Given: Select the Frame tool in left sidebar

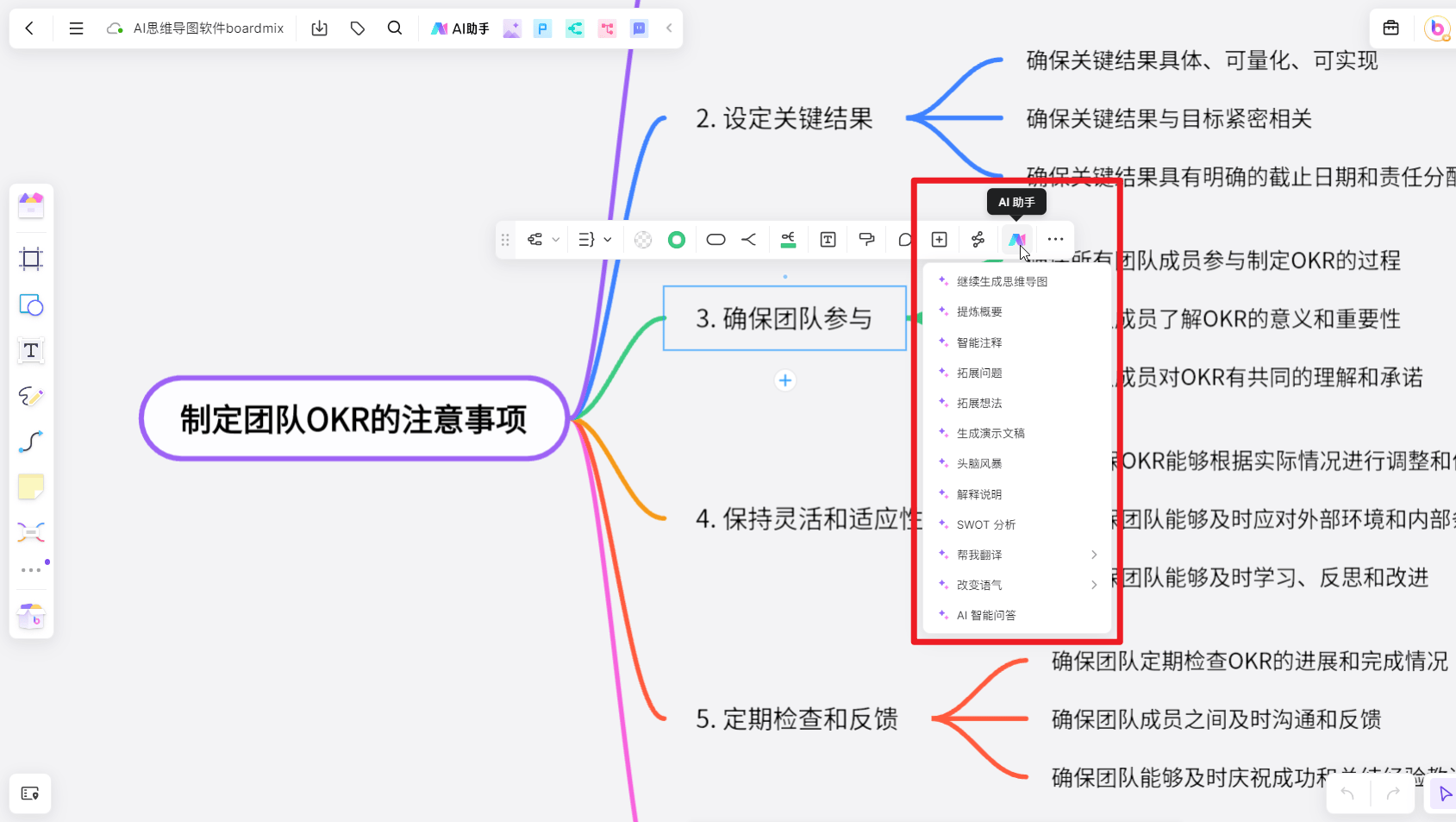Looking at the screenshot, I should pyautogui.click(x=31, y=259).
